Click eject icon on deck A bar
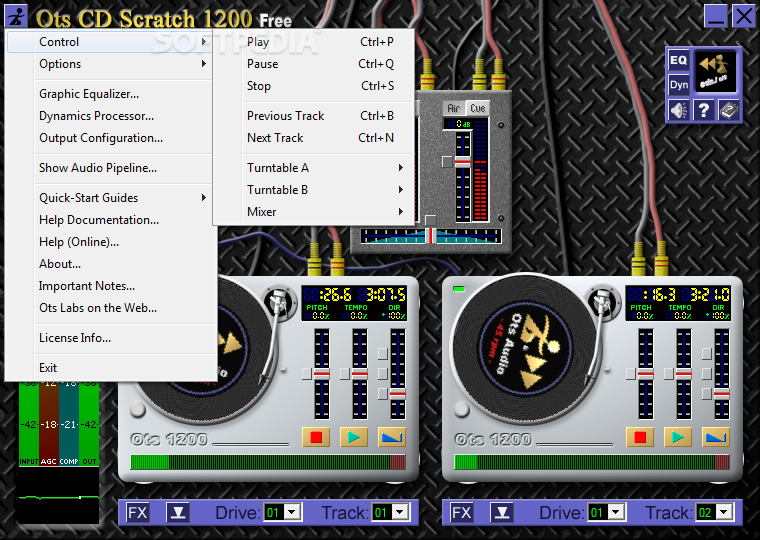This screenshot has height=540, width=760. pos(178,512)
